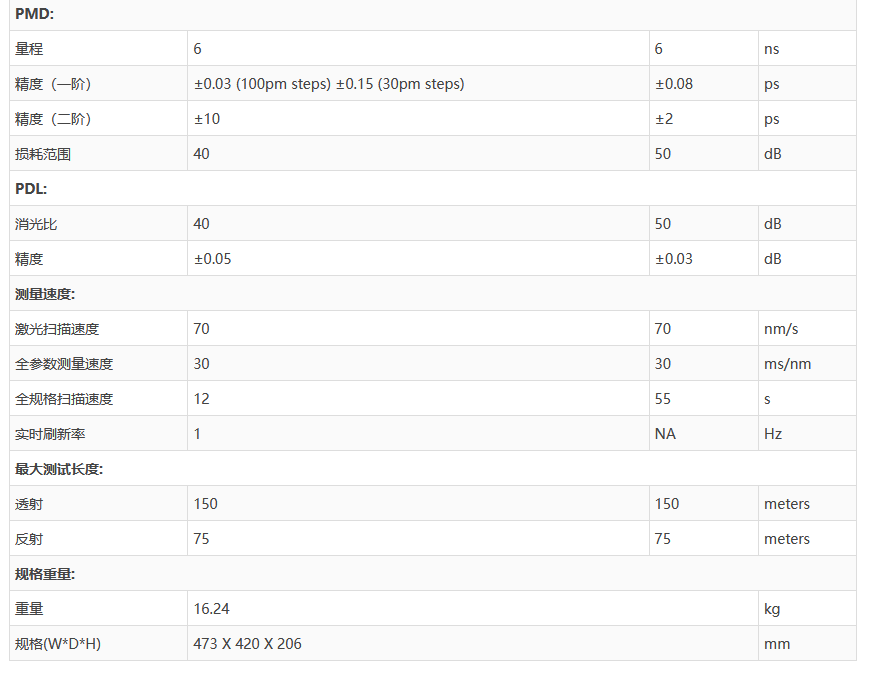
Task: Select the 透射 row label
Action: 29,504
